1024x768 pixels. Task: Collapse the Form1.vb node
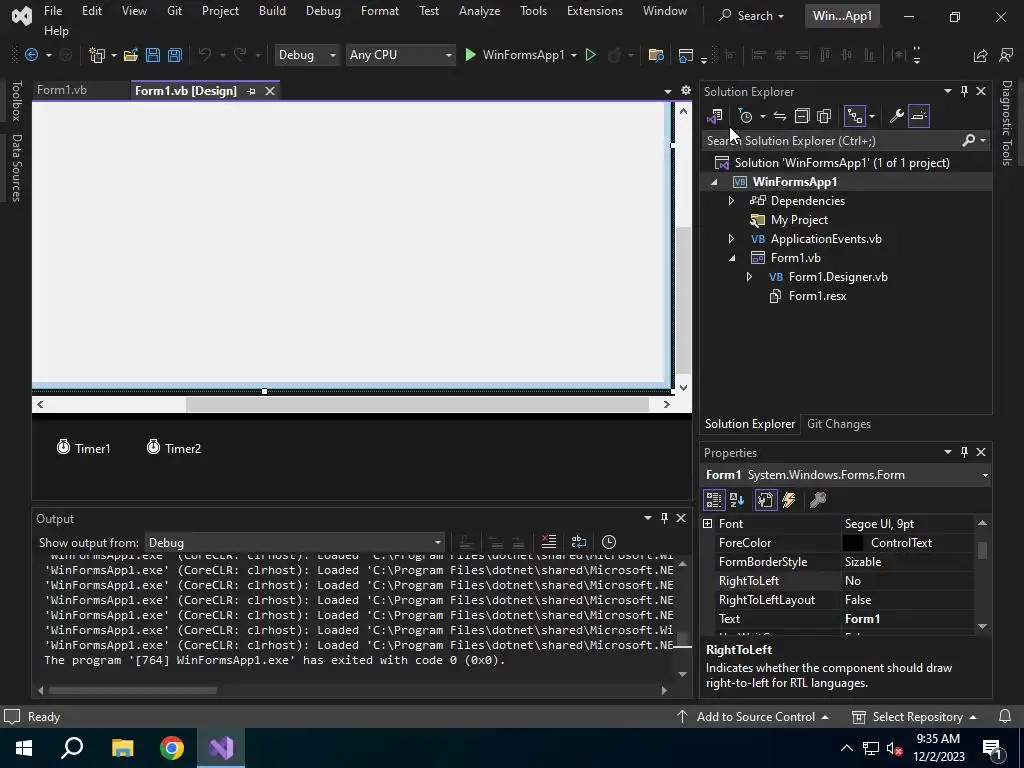(731, 258)
